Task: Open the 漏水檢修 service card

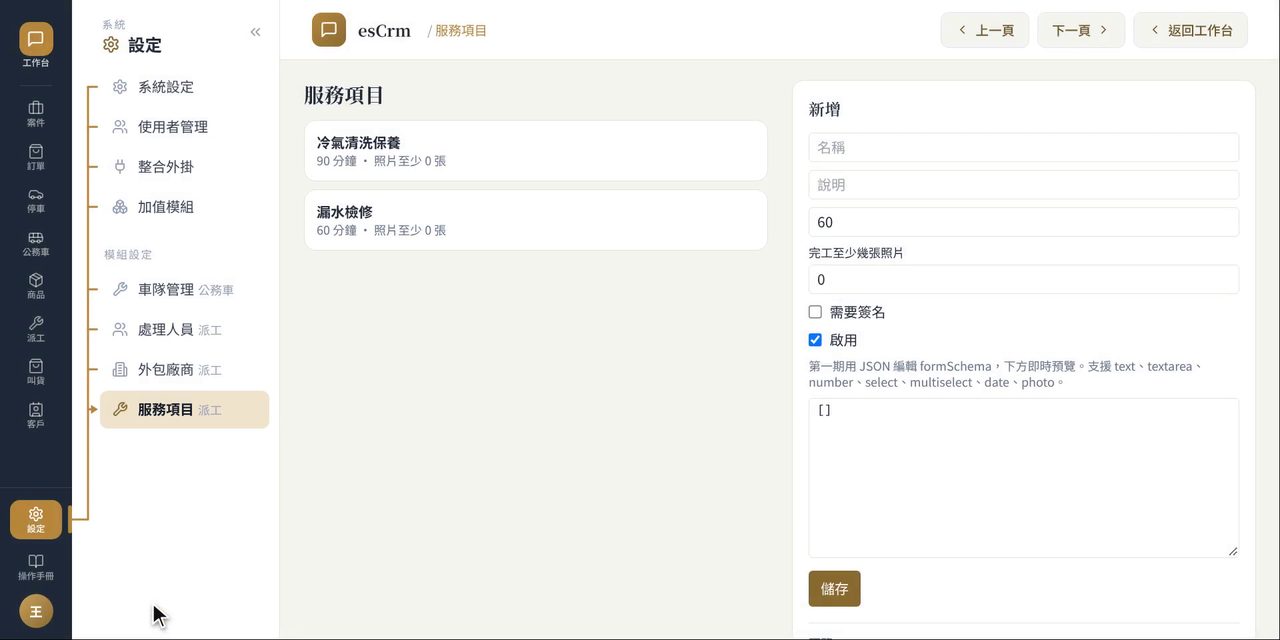Action: [x=536, y=220]
